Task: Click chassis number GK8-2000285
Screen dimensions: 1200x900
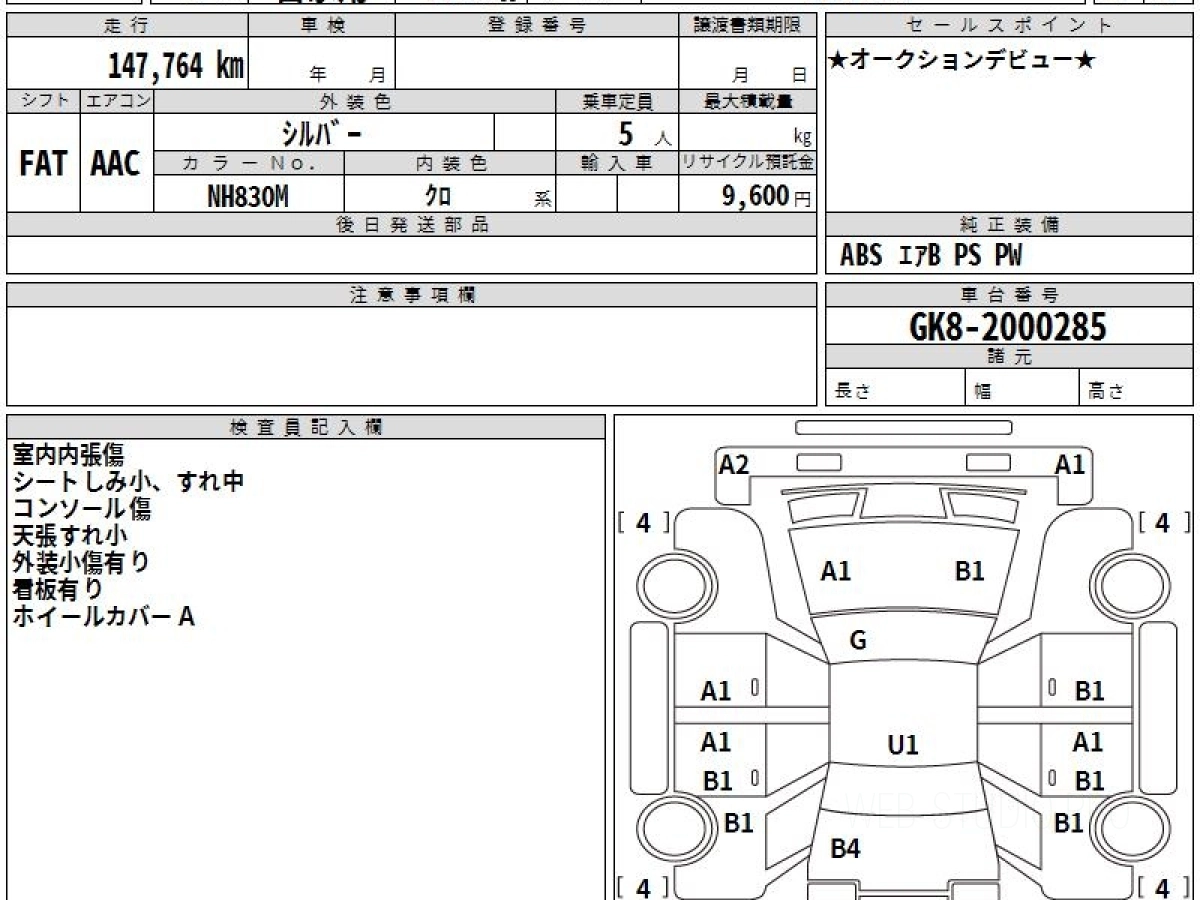Action: (1008, 326)
